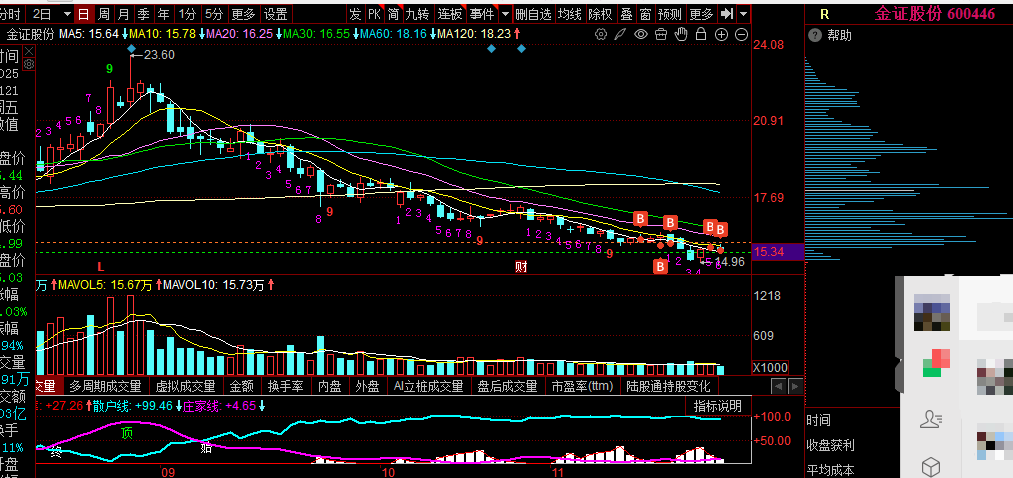This screenshot has height=478, width=1013.
Task: Click stock title 金证股份 600446
Action: point(935,14)
